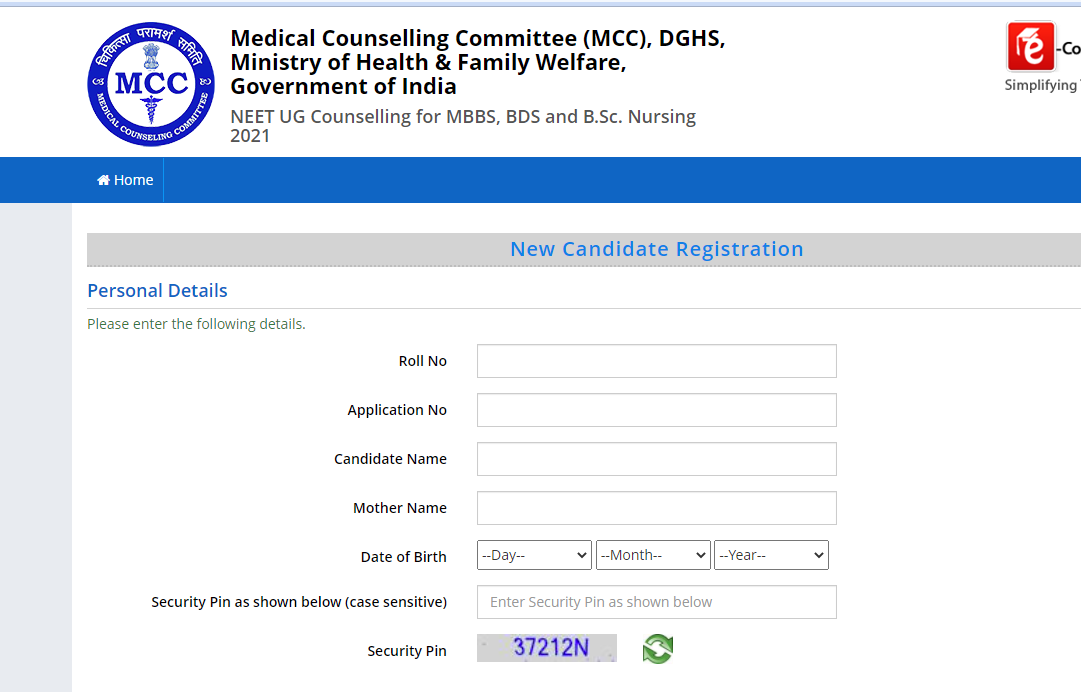Open the Day dropdown for birth date
Viewport: 1081px width, 692px height.
point(534,555)
